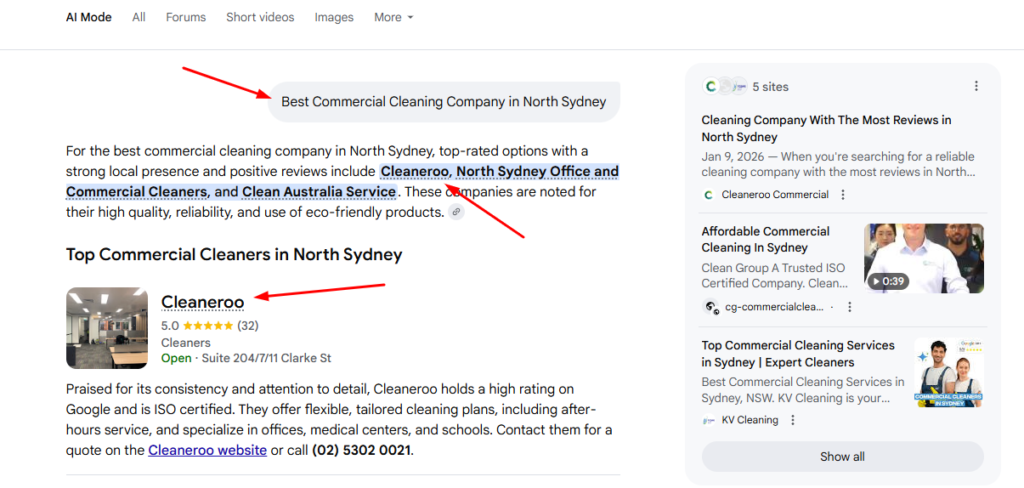Play the Affordable Commercial Cleaning video thumbnail
The image size is (1024, 488).
[x=923, y=258]
